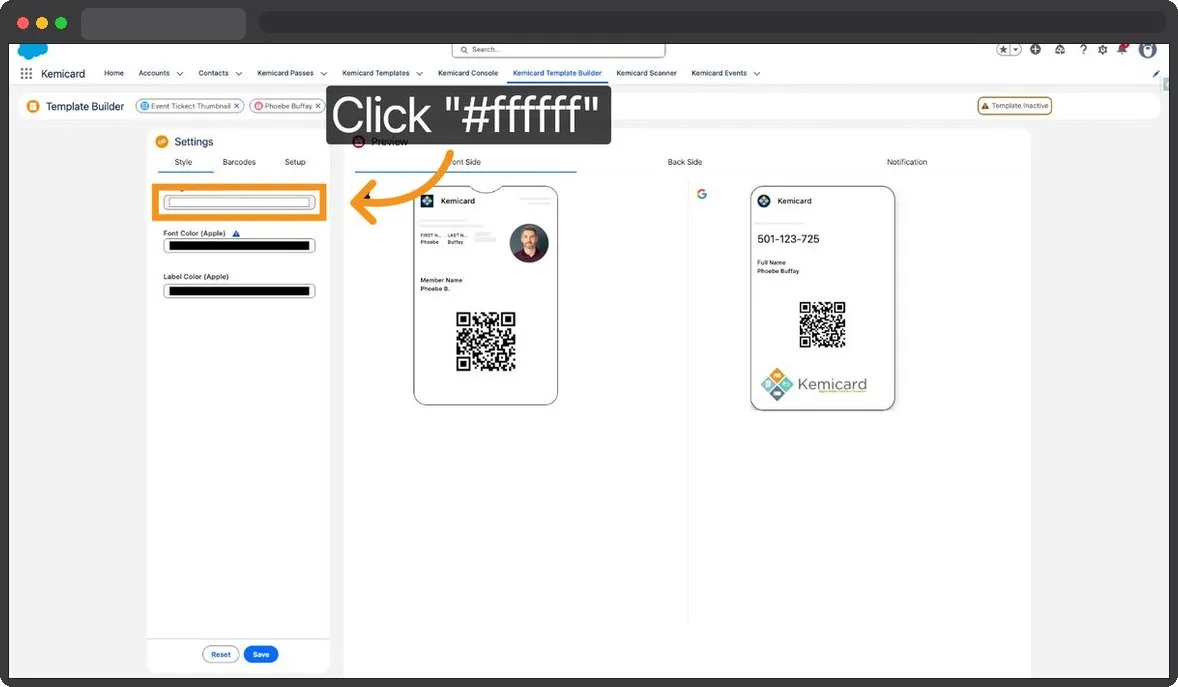1178x687 pixels.
Task: Click the 'Member Name' label on the Apple pass
Action: tap(441, 280)
